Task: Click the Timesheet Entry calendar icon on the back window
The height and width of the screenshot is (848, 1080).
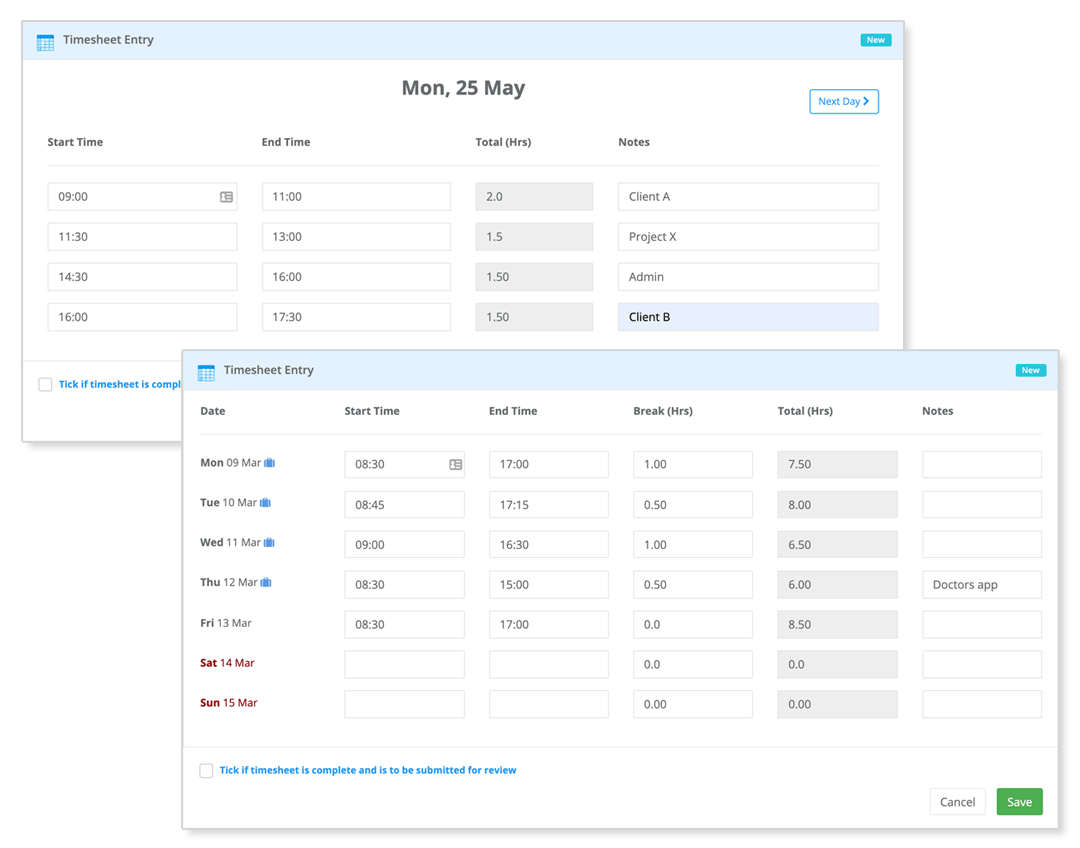Action: point(45,41)
